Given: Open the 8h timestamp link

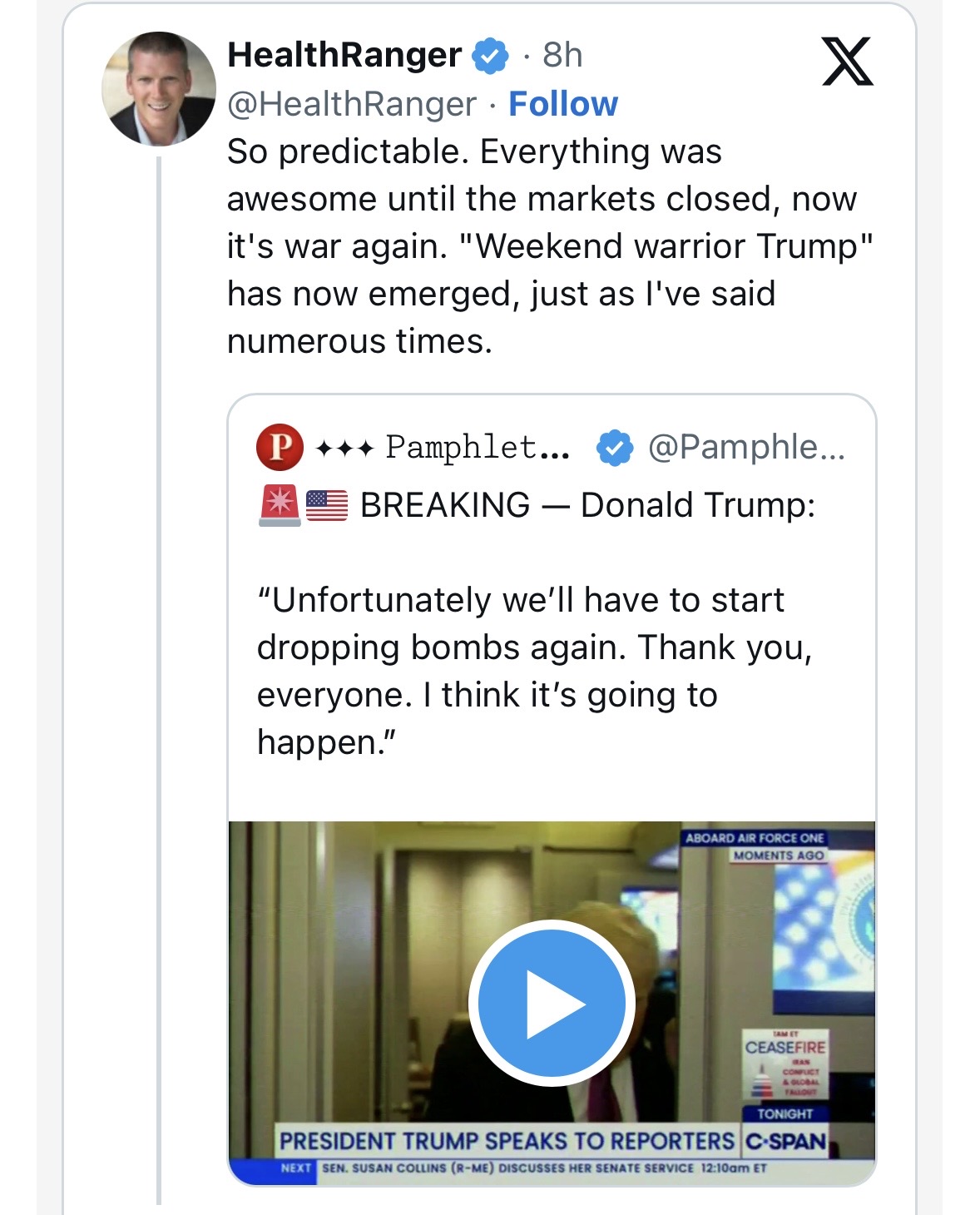Looking at the screenshot, I should (562, 56).
